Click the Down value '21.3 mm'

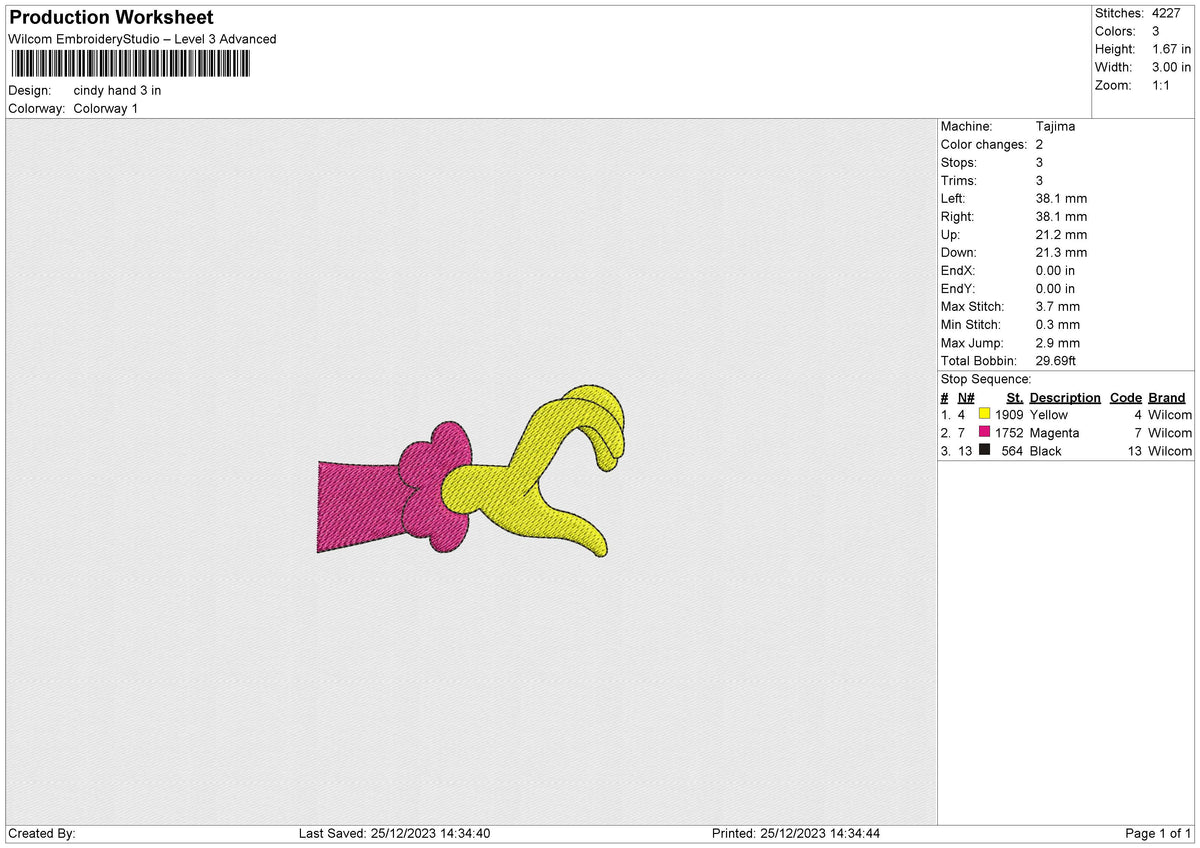tap(1062, 252)
